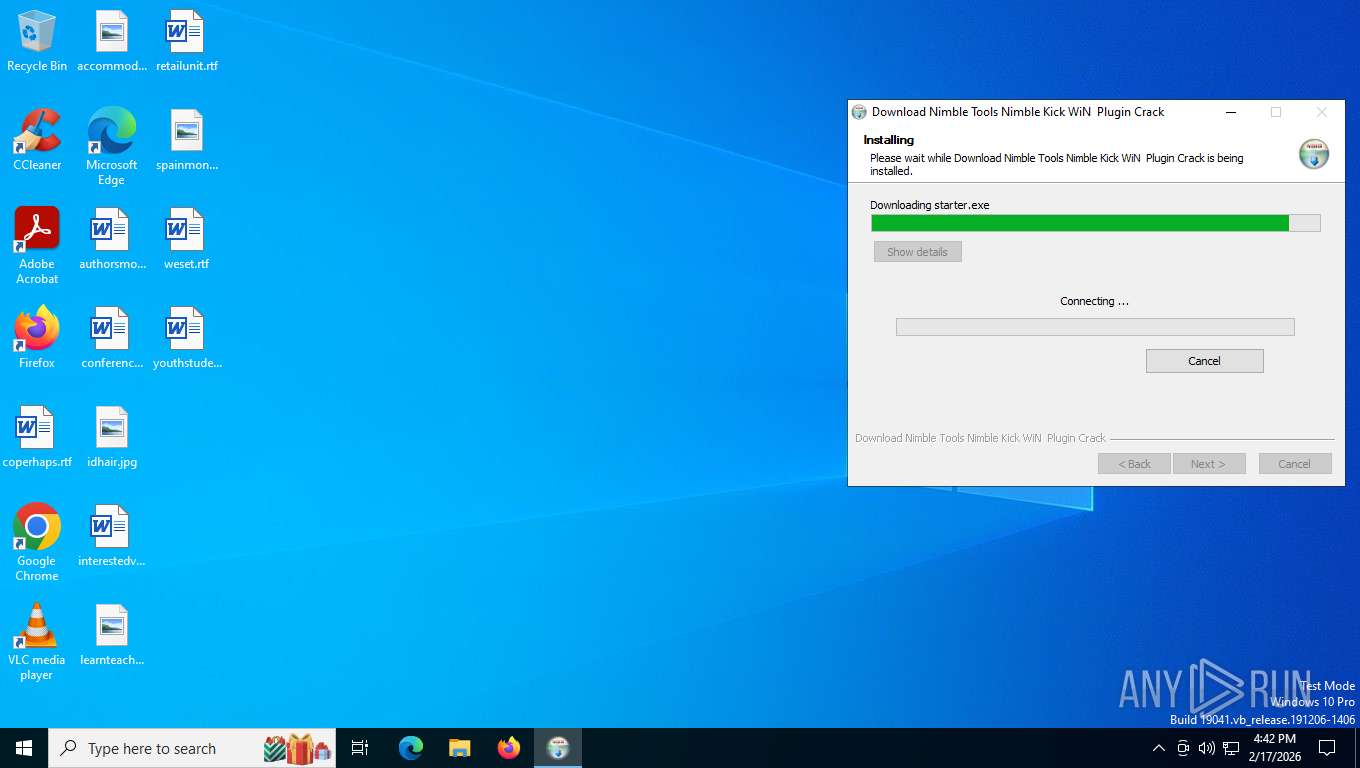
Task: Open the Recycle Bin desktop icon
Action: tap(37, 42)
